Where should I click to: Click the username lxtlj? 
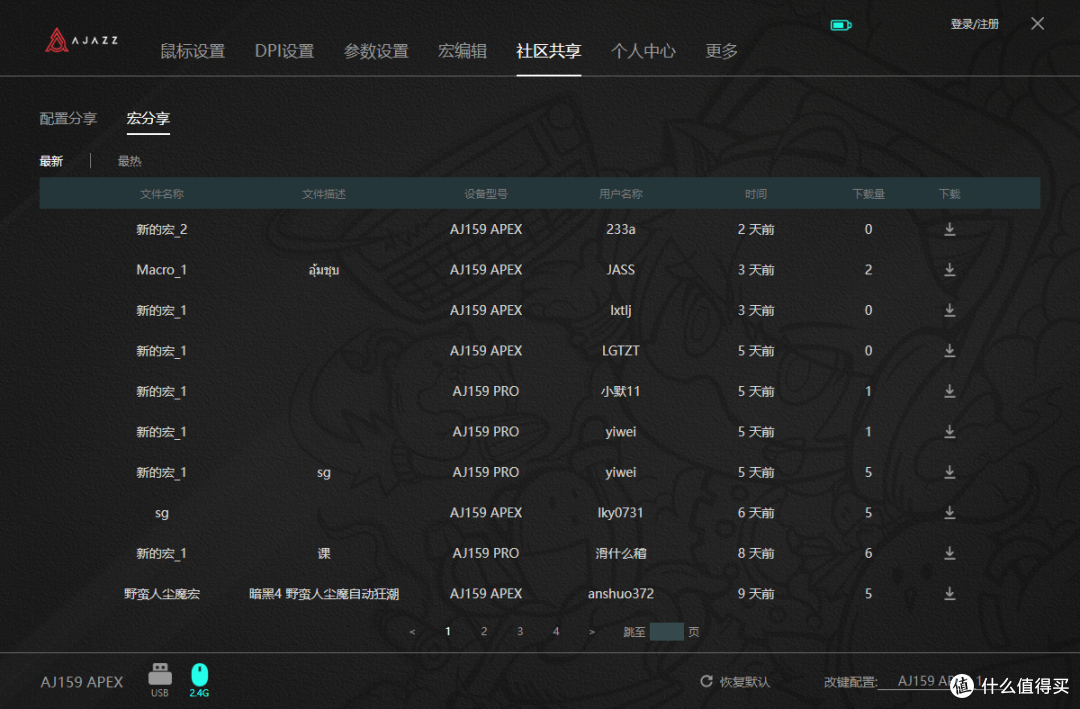(x=621, y=311)
